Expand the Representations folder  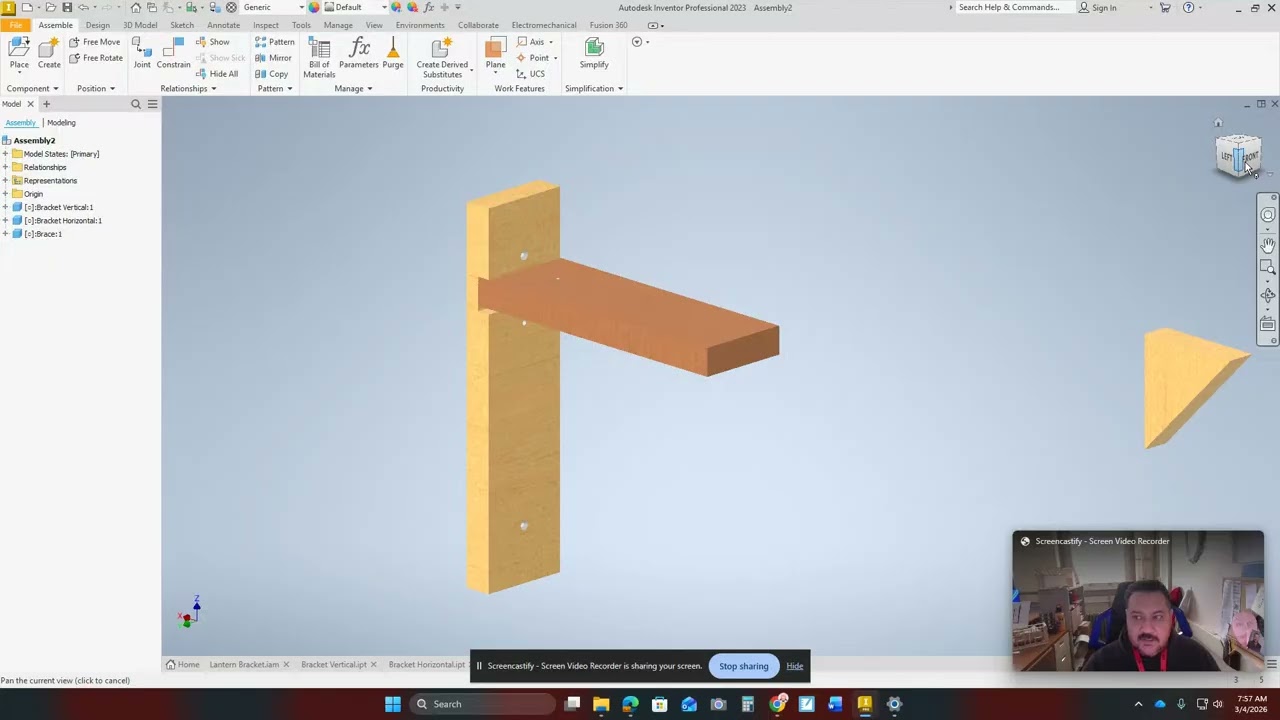(5, 181)
